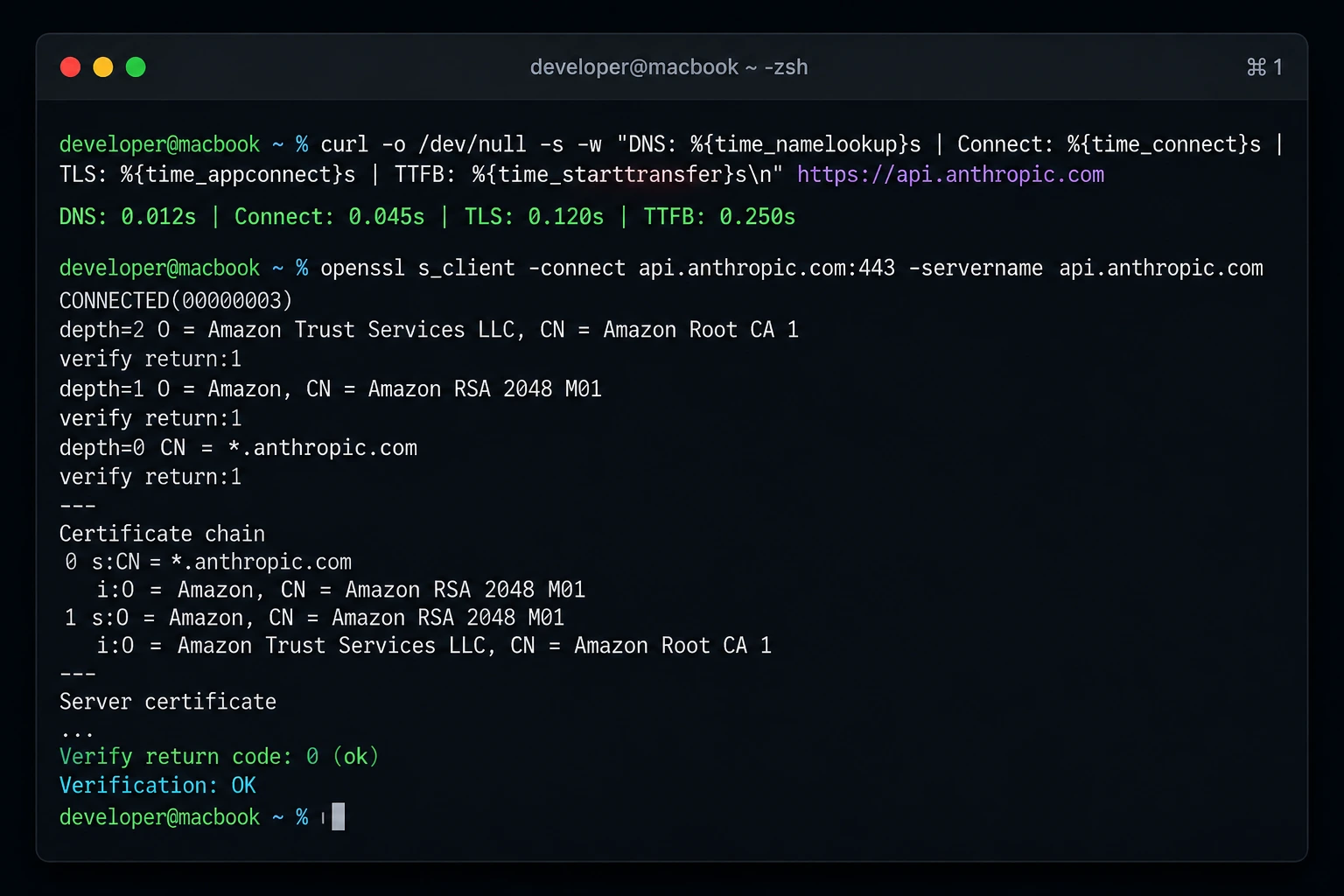Click the 'Server certificate' line
This screenshot has height=896, width=1344.
point(168,702)
